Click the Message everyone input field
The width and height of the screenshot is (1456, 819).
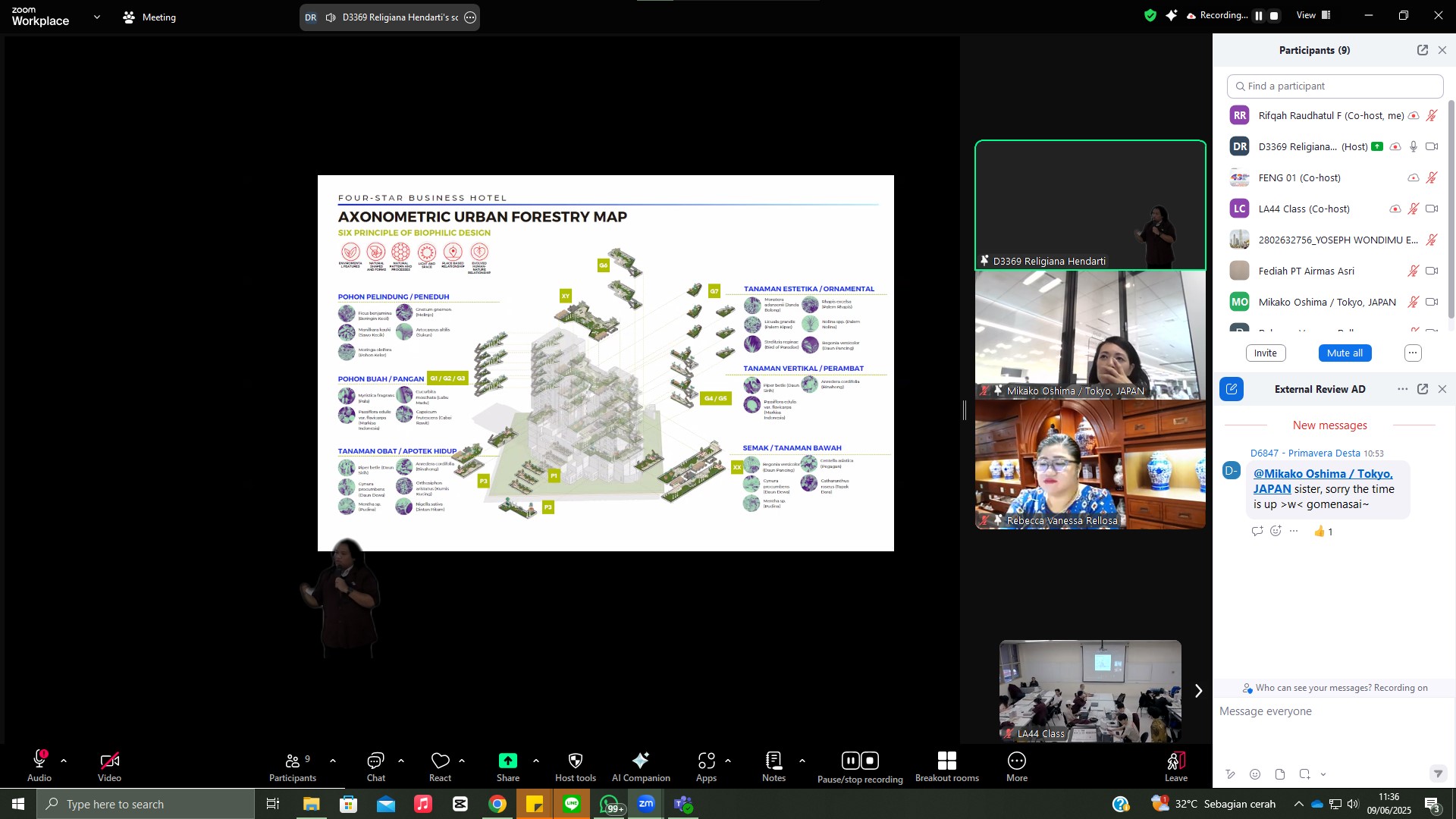1333,712
